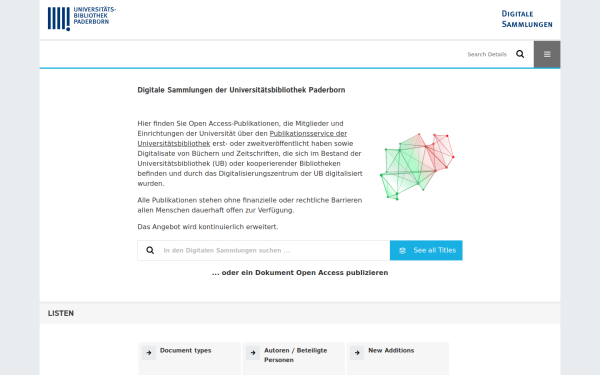Screen dimensions: 600x375
Task: Open the New Additions list
Action: click(x=391, y=351)
